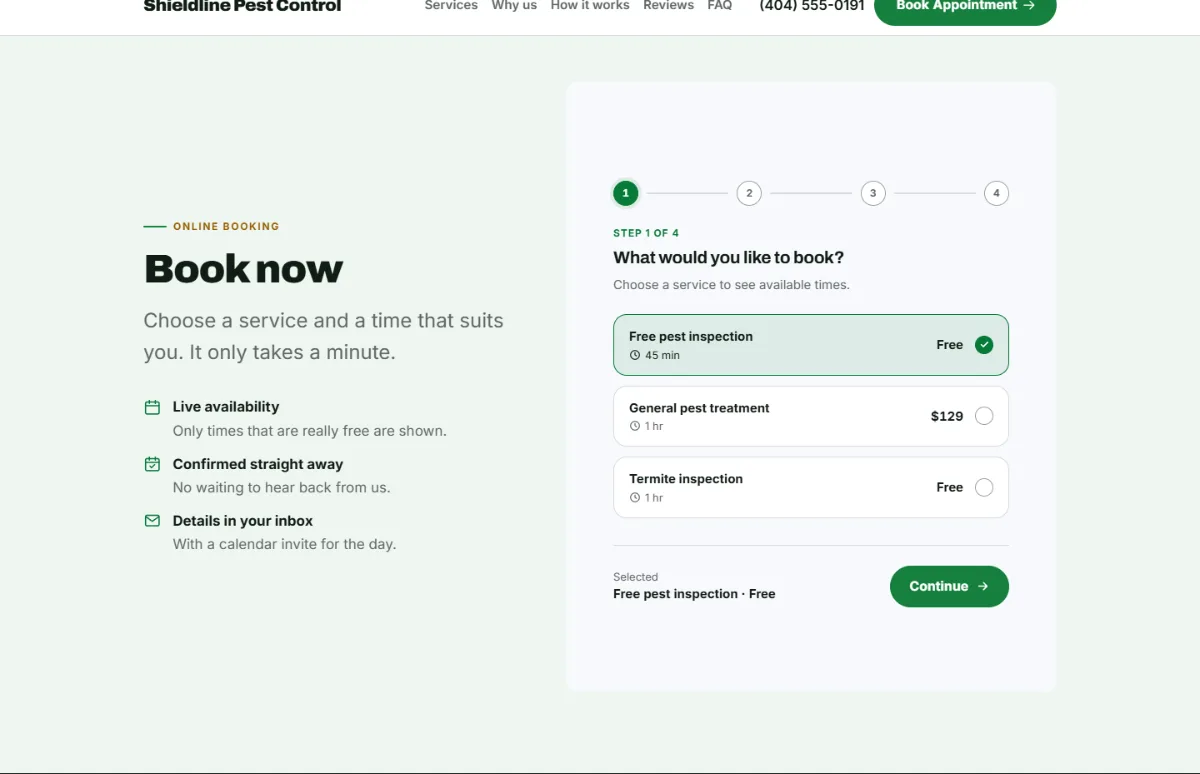Click 1 hr duration under Termite inspection
This screenshot has height=774, width=1200.
pyautogui.click(x=654, y=497)
